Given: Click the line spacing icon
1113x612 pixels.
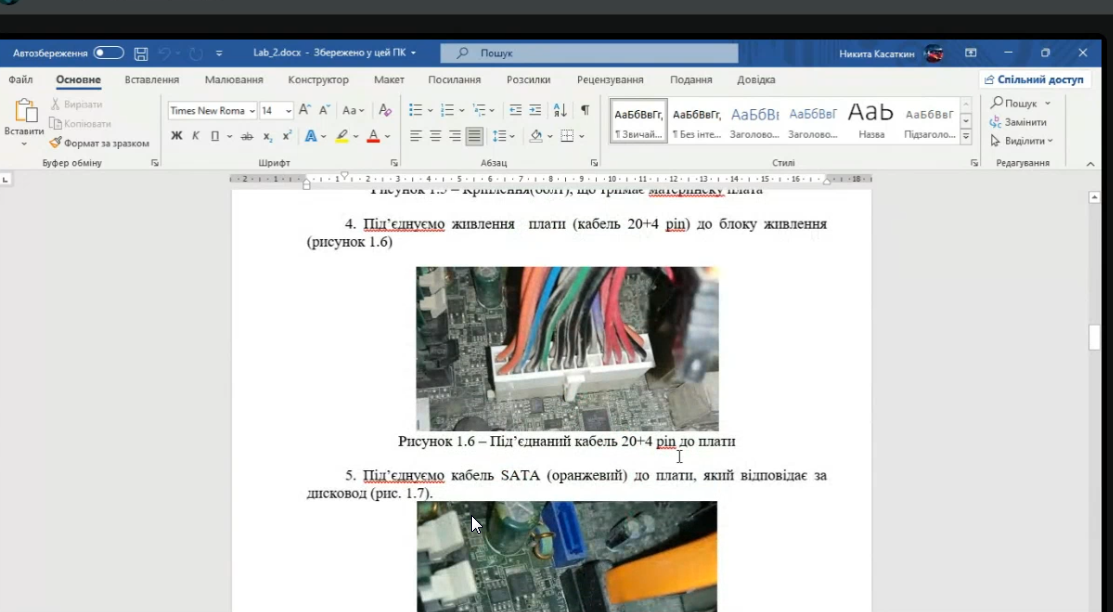Looking at the screenshot, I should pyautogui.click(x=500, y=136).
